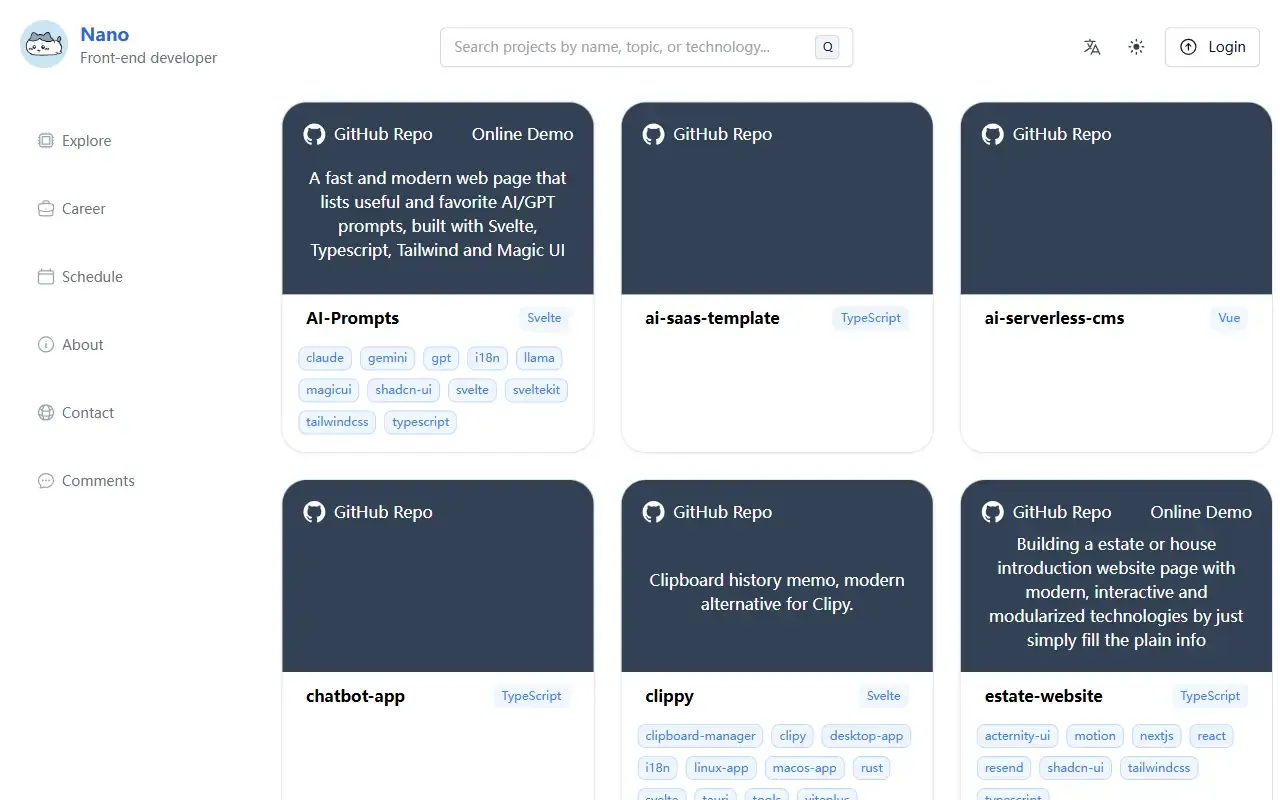This screenshot has width=1280, height=800.
Task: Click the Login button
Action: (x=1212, y=47)
